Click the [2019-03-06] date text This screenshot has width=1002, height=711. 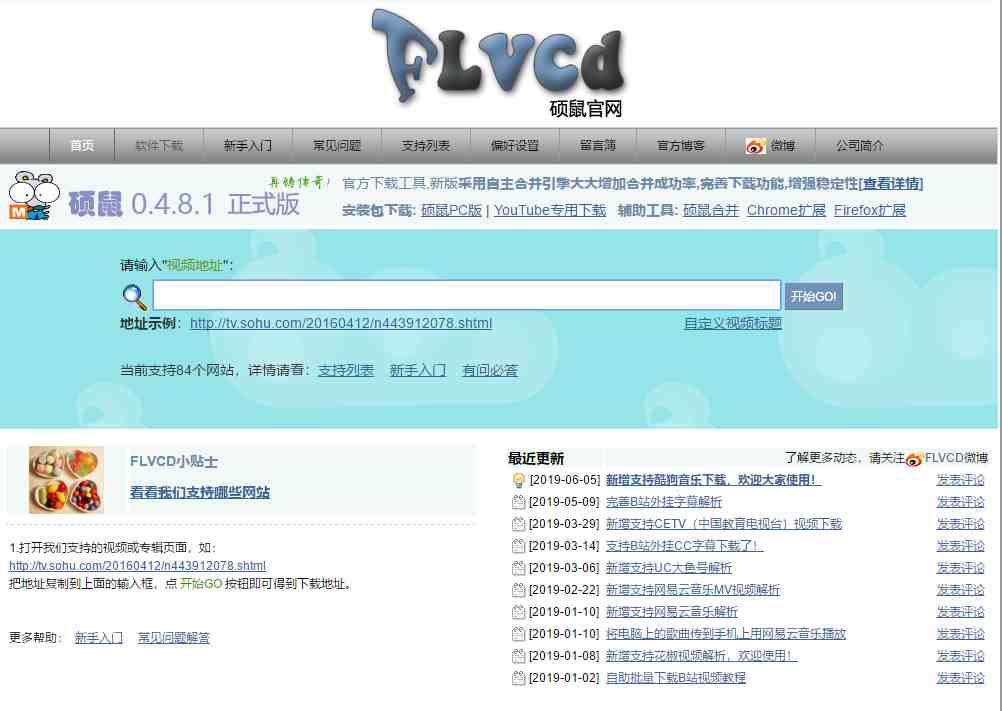564,568
